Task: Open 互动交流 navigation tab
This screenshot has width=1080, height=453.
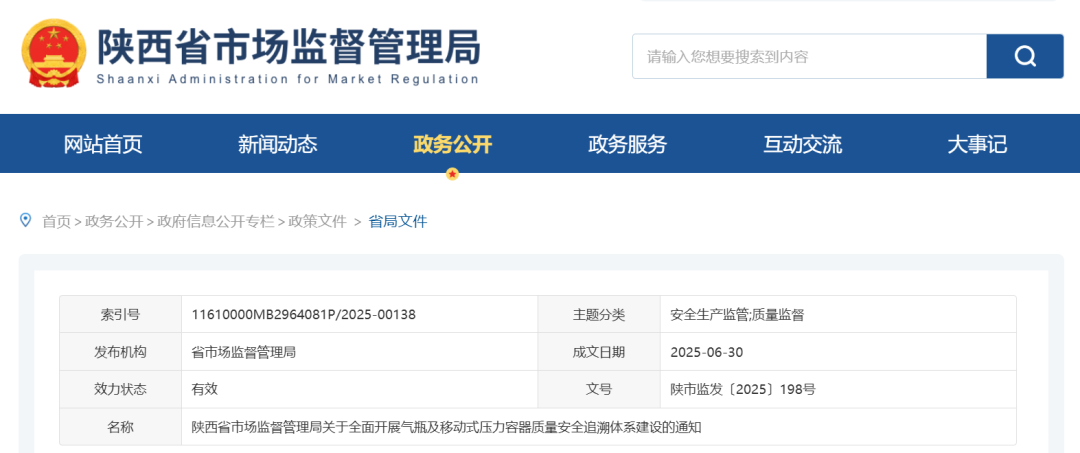Action: click(802, 144)
